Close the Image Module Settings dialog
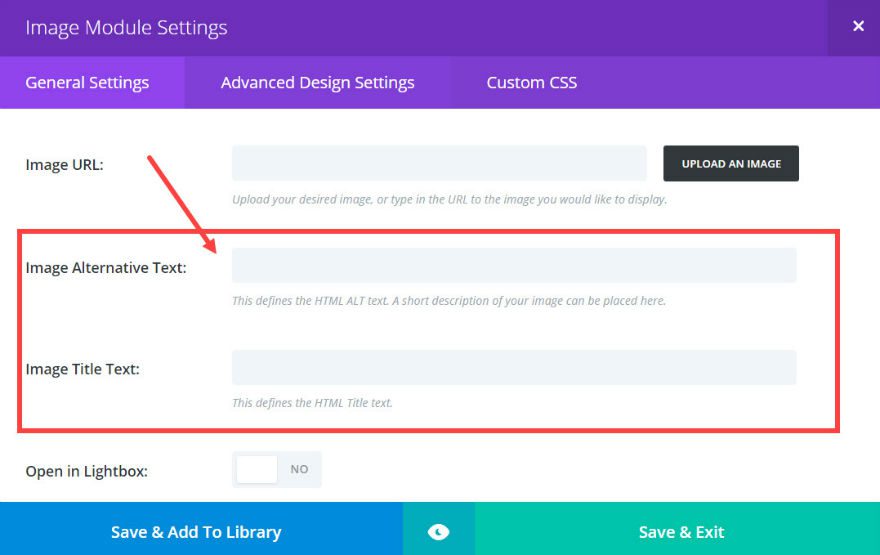The image size is (880, 555). pyautogui.click(x=857, y=27)
